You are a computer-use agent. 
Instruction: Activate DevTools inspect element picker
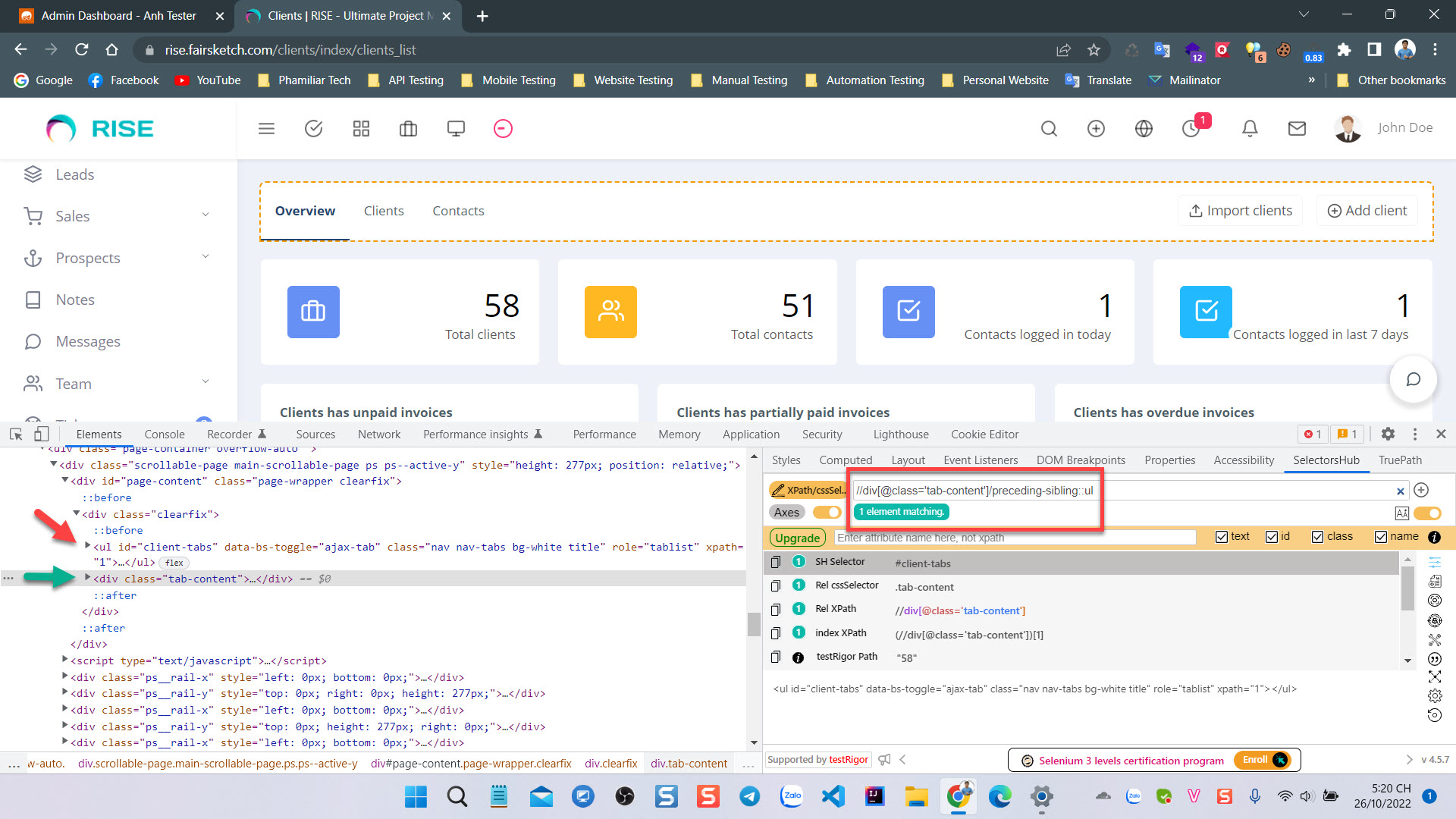tap(16, 434)
